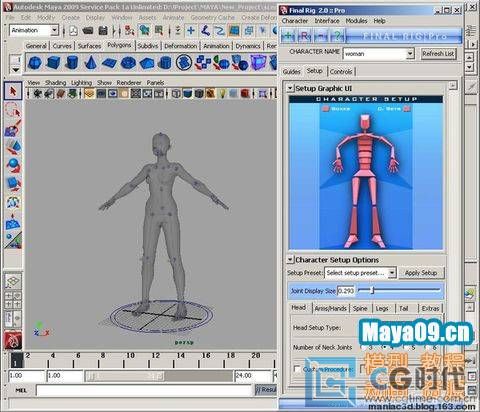Viewport: 480px width, 412px height.
Task: Click the light bulb icon in viewport toolbar
Action: (x=222, y=94)
